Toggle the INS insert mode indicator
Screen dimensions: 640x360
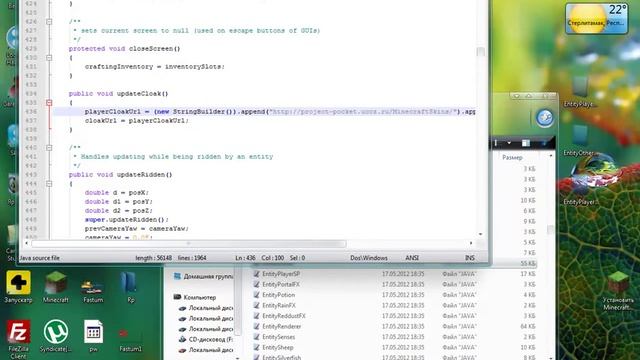coord(470,258)
